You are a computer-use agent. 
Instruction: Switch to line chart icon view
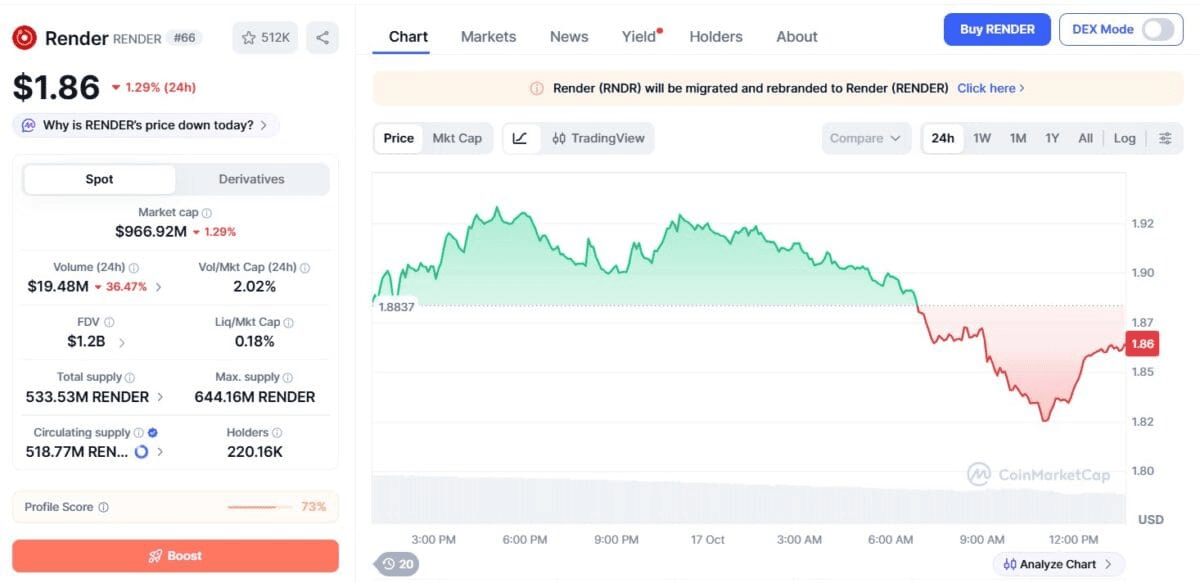pos(520,138)
